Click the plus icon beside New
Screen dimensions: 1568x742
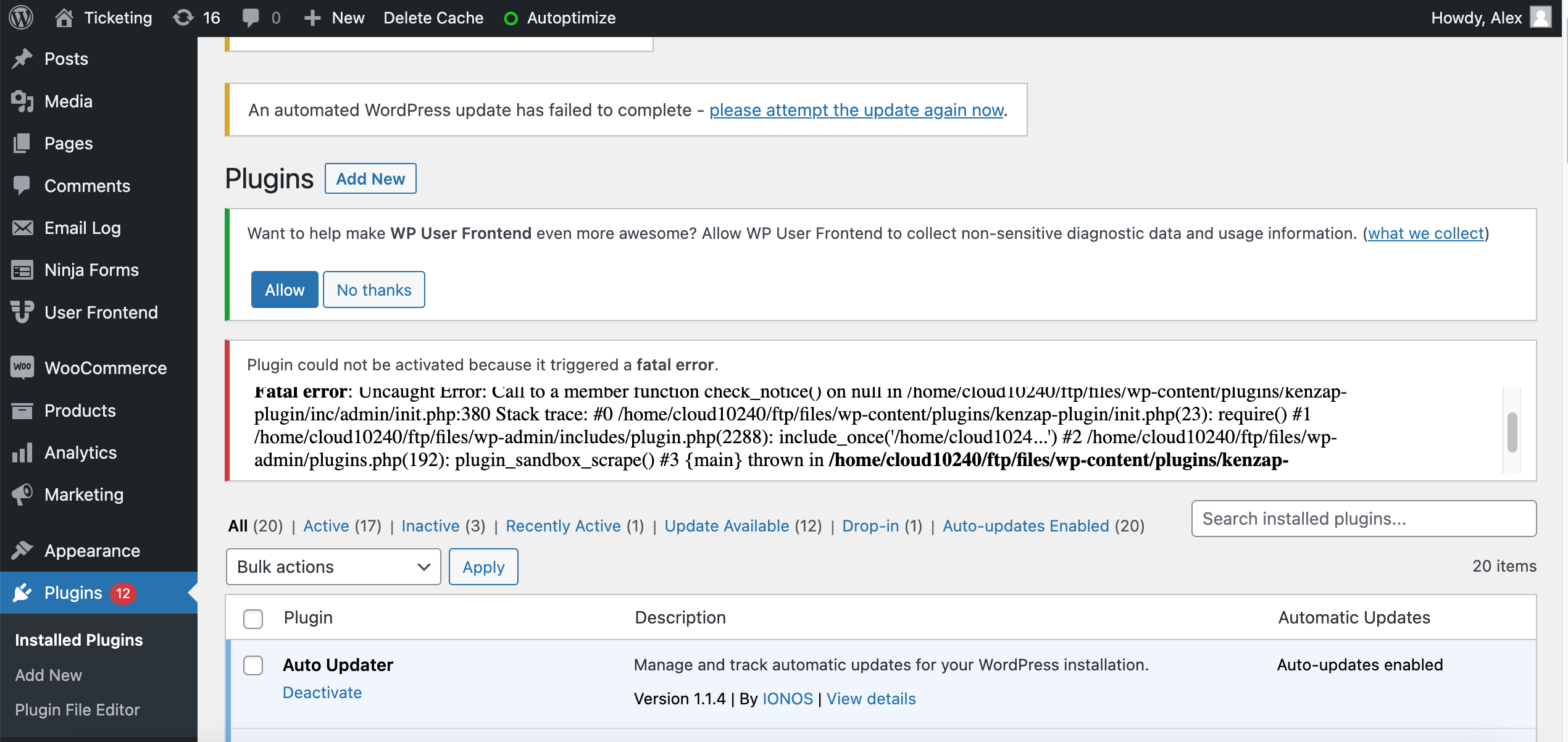[312, 18]
